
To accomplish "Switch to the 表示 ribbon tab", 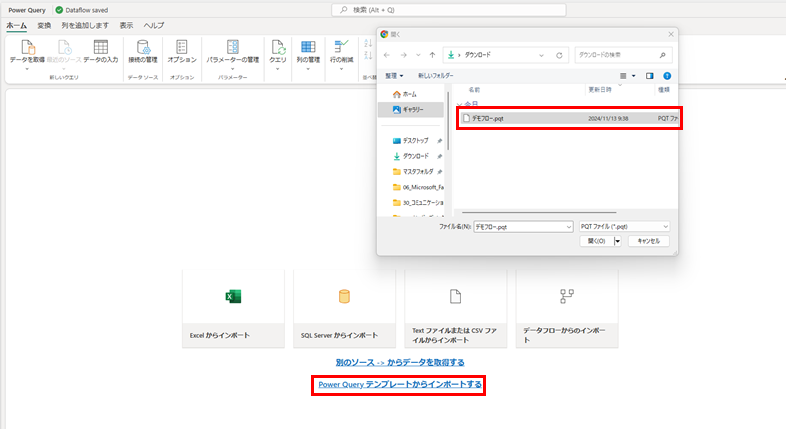I will pos(126,26).
